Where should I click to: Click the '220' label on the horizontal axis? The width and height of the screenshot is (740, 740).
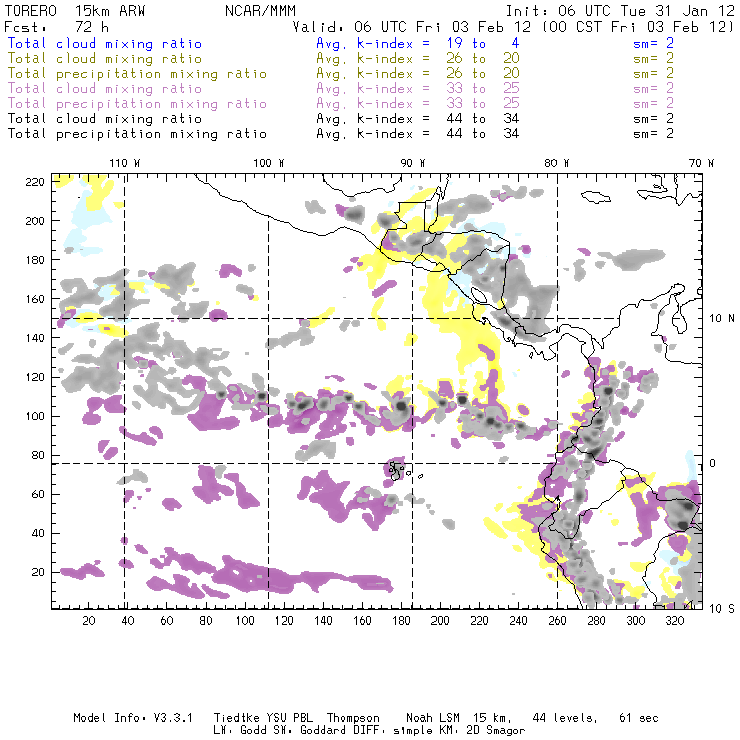tap(479, 621)
